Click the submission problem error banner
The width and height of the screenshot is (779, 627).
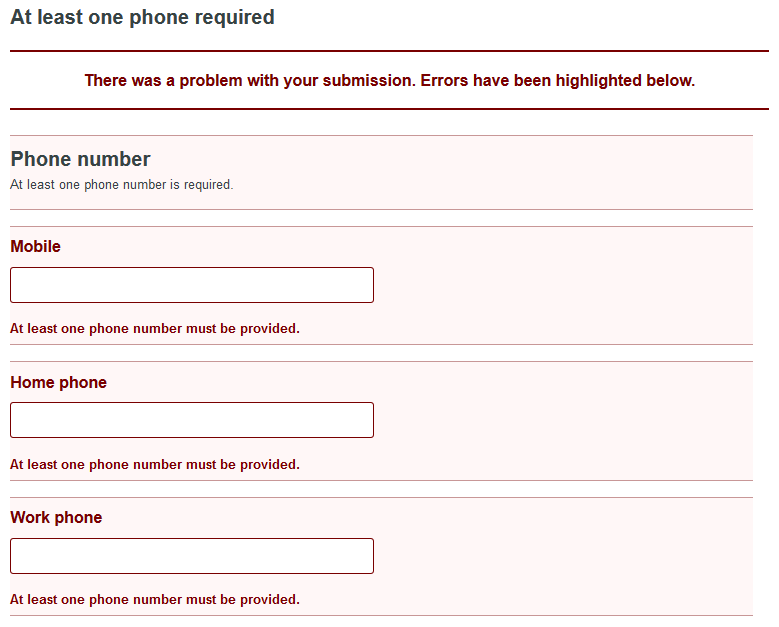pyautogui.click(x=390, y=80)
